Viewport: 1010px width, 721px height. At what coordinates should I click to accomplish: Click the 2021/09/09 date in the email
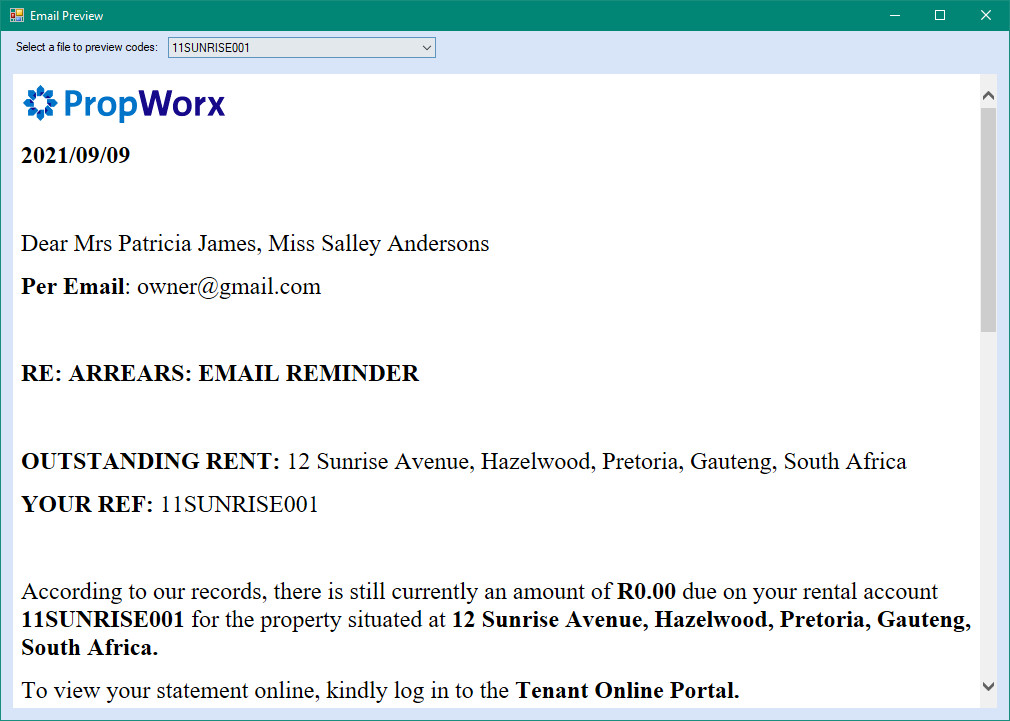click(76, 156)
